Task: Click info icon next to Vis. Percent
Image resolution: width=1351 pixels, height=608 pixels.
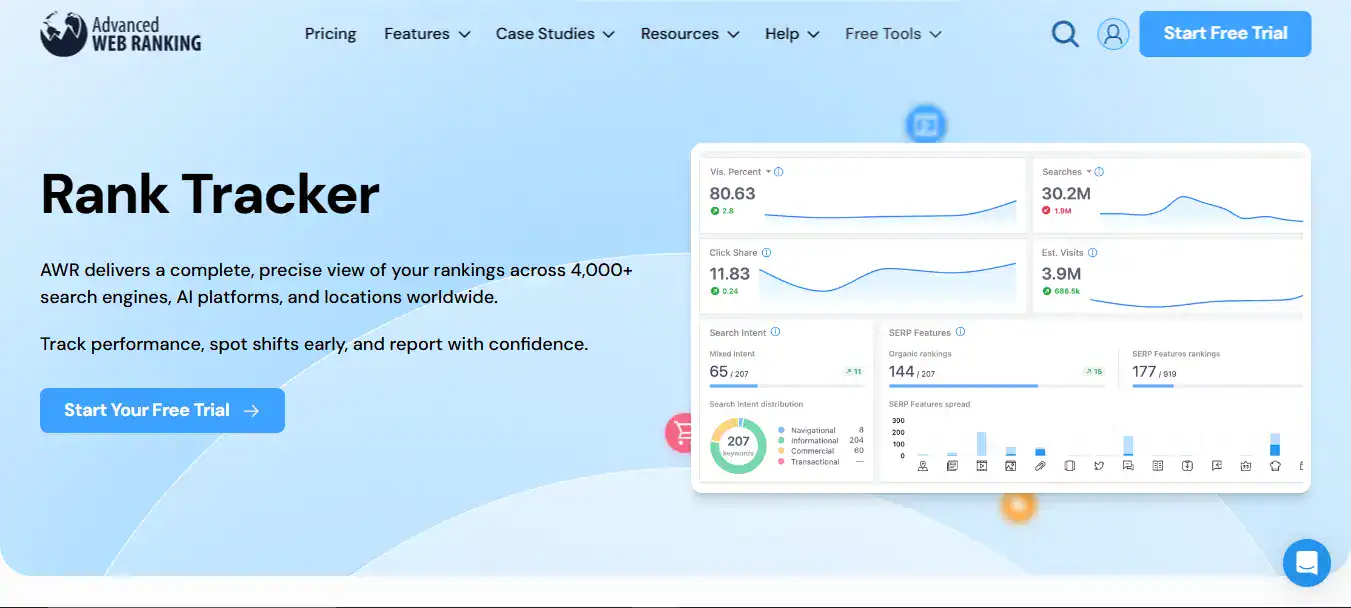Action: [779, 172]
